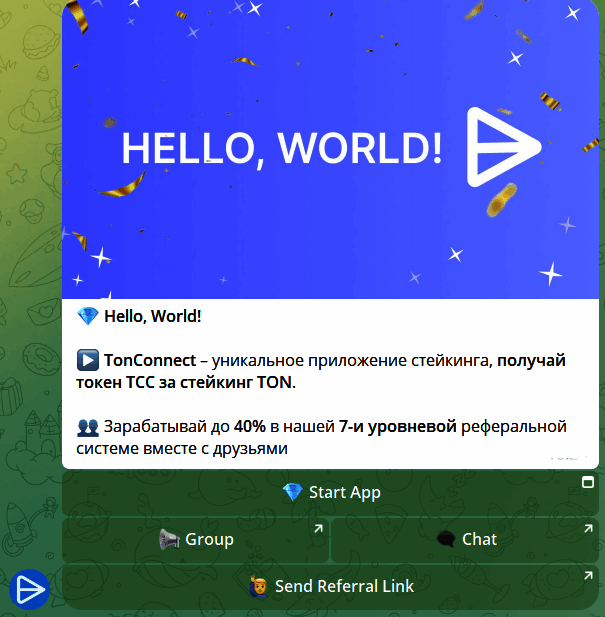Click the bold text "7-и уровневой"

coord(398,427)
